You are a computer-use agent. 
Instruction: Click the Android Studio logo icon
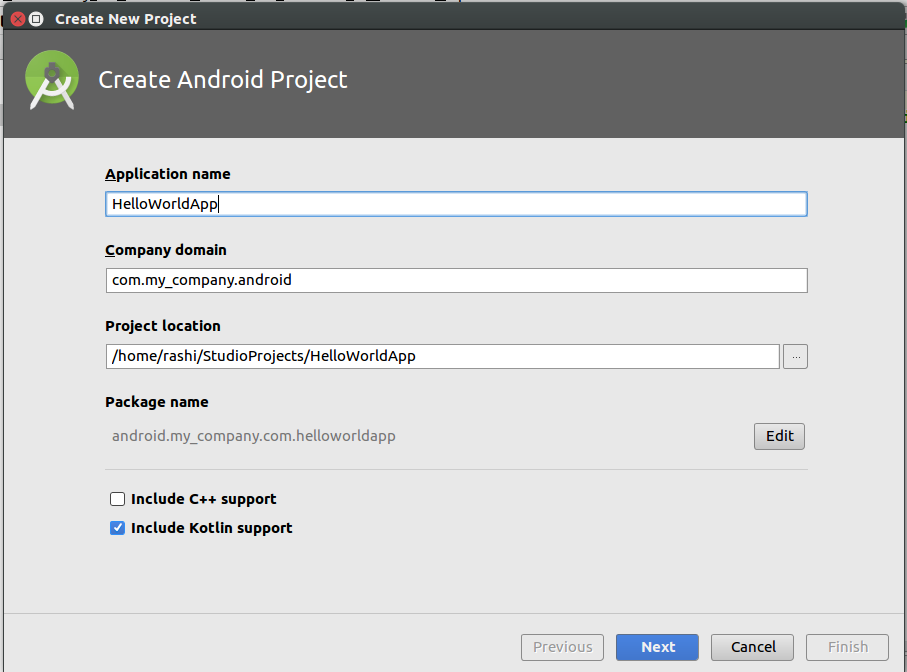pos(52,80)
